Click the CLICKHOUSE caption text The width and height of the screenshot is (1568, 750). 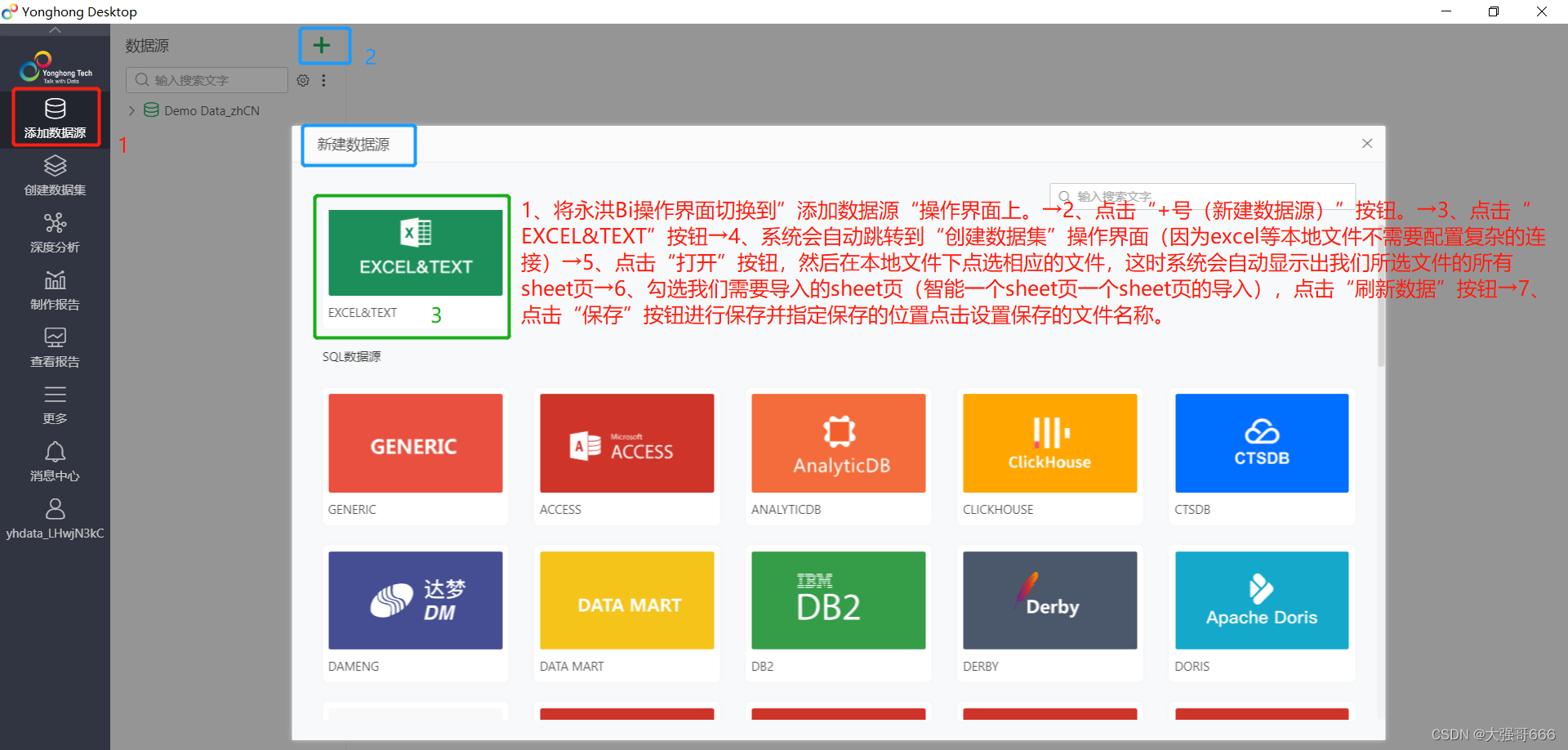(998, 509)
